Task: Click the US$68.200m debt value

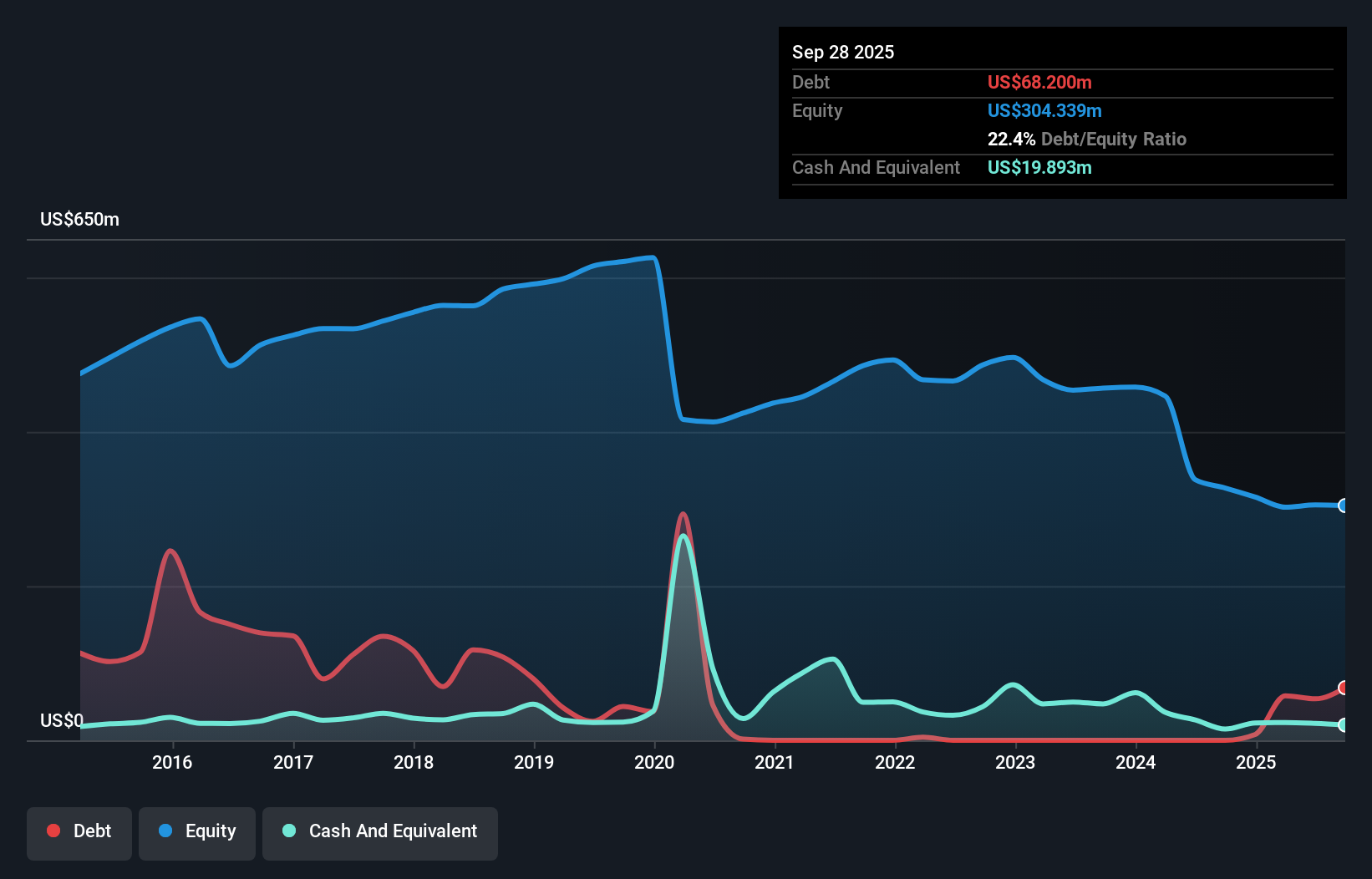Action: coord(1039,82)
